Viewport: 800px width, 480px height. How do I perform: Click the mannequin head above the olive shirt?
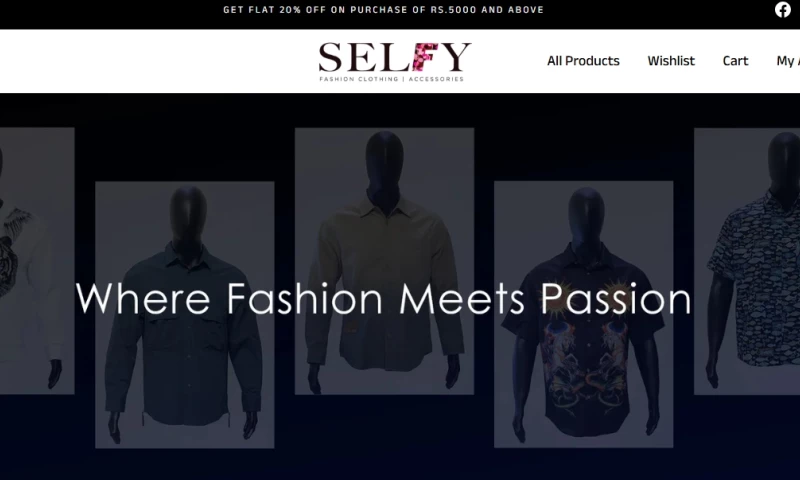coord(385,166)
